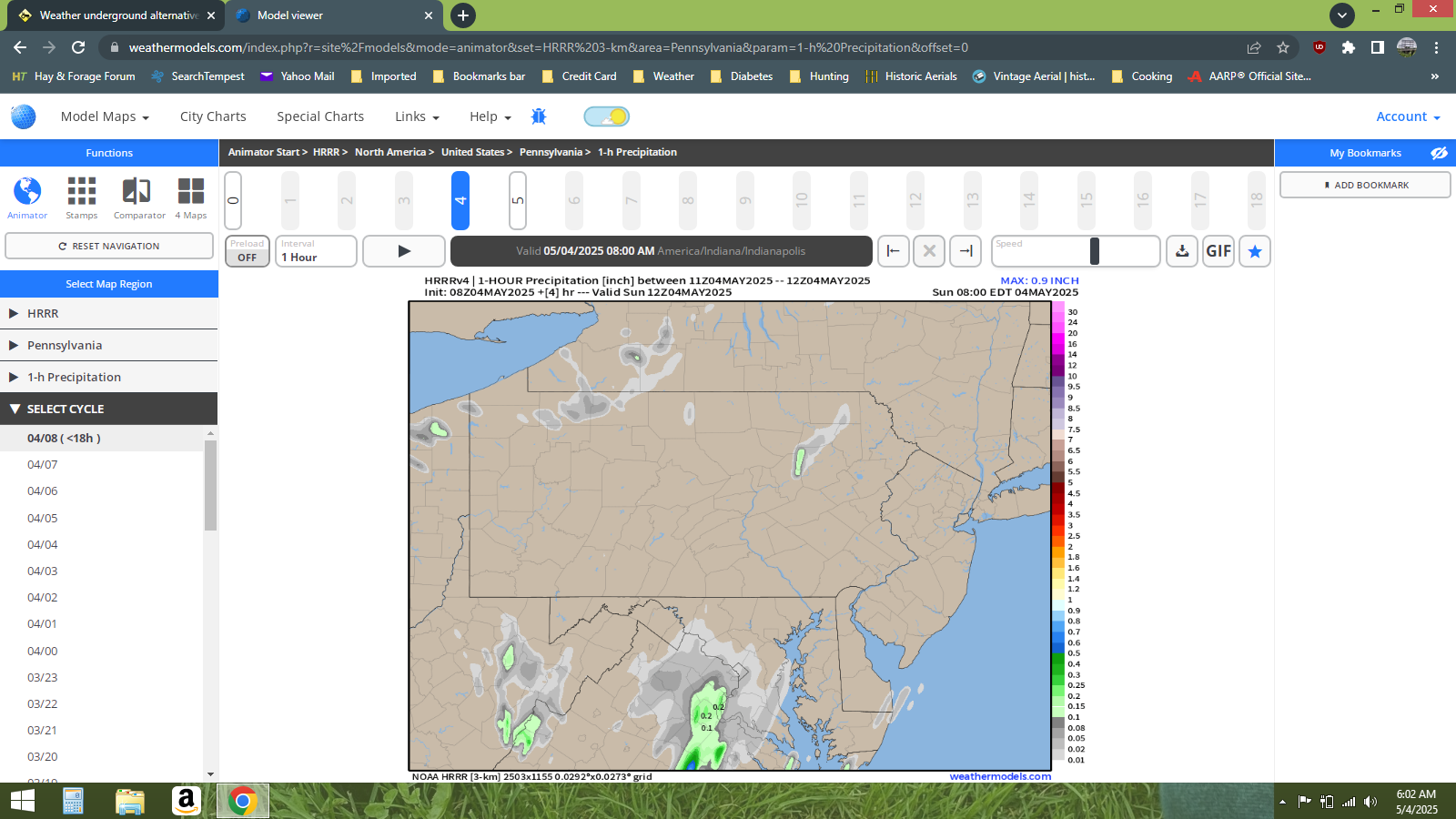Image resolution: width=1456 pixels, height=819 pixels.
Task: Click RESET NAVIGATION button
Action: 109,246
